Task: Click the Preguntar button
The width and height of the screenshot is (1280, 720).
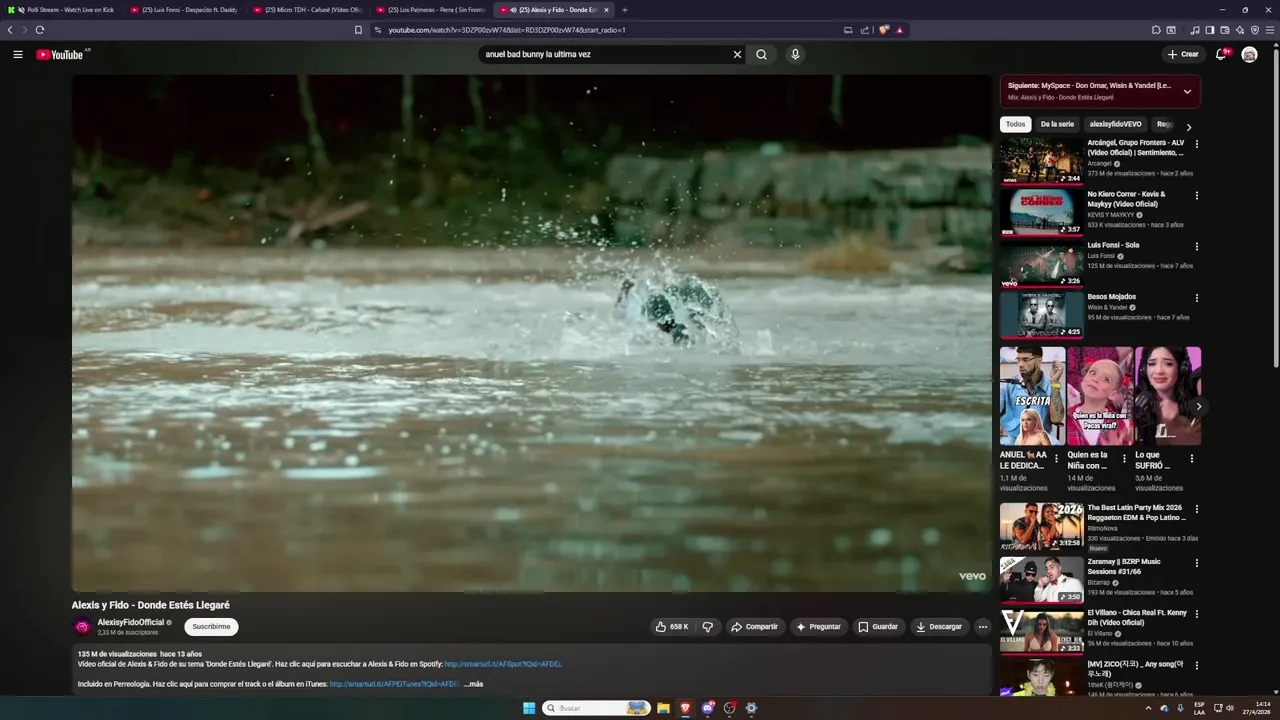Action: pyautogui.click(x=818, y=627)
